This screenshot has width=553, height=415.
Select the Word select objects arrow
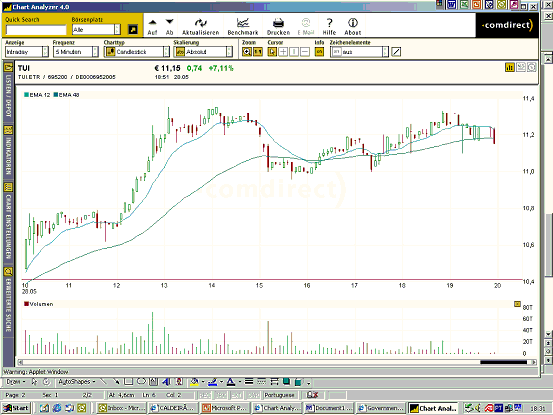click(34, 382)
